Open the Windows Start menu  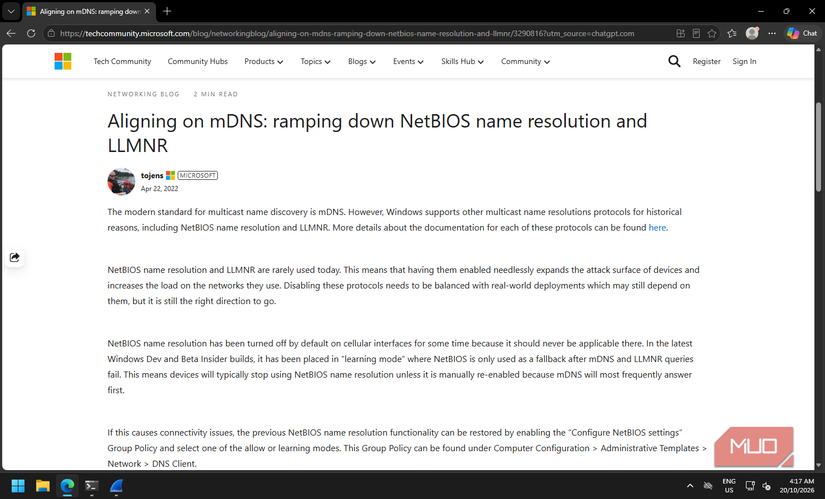(18, 485)
